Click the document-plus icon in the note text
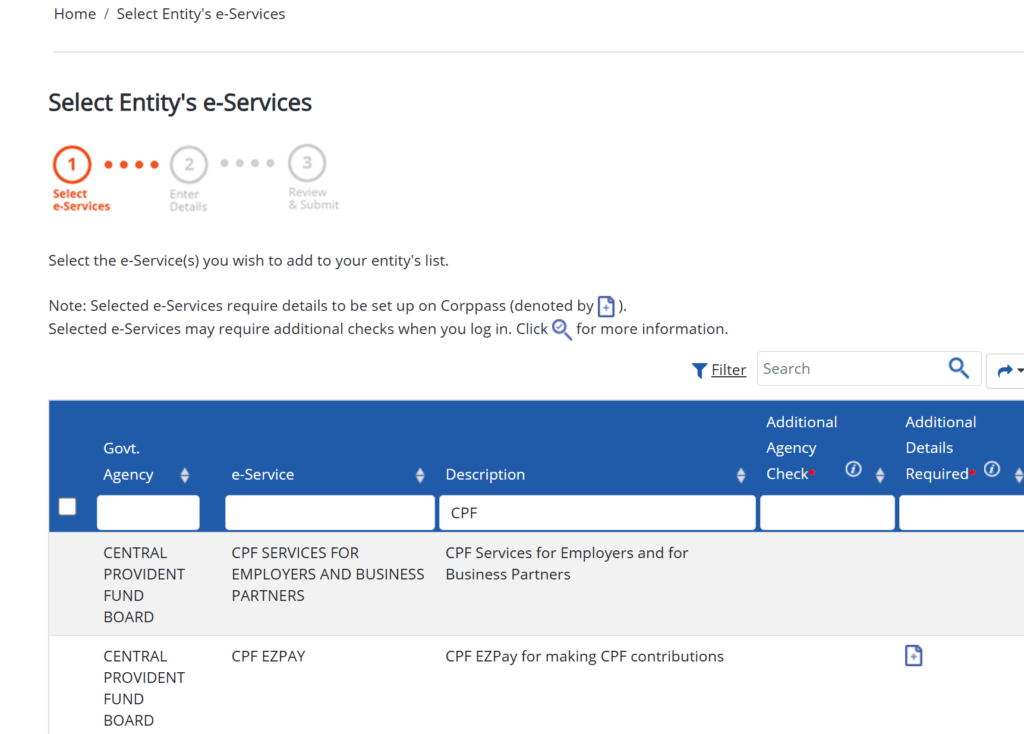The height and width of the screenshot is (734, 1024). tap(606, 306)
